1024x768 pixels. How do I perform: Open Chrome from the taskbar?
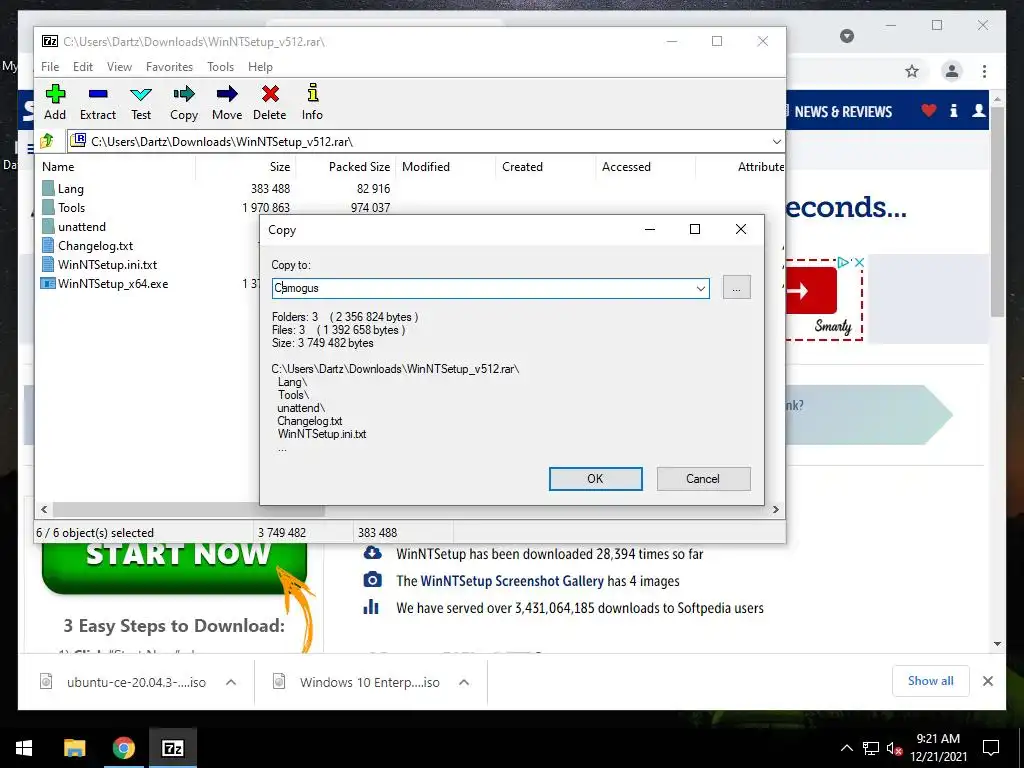(x=123, y=748)
